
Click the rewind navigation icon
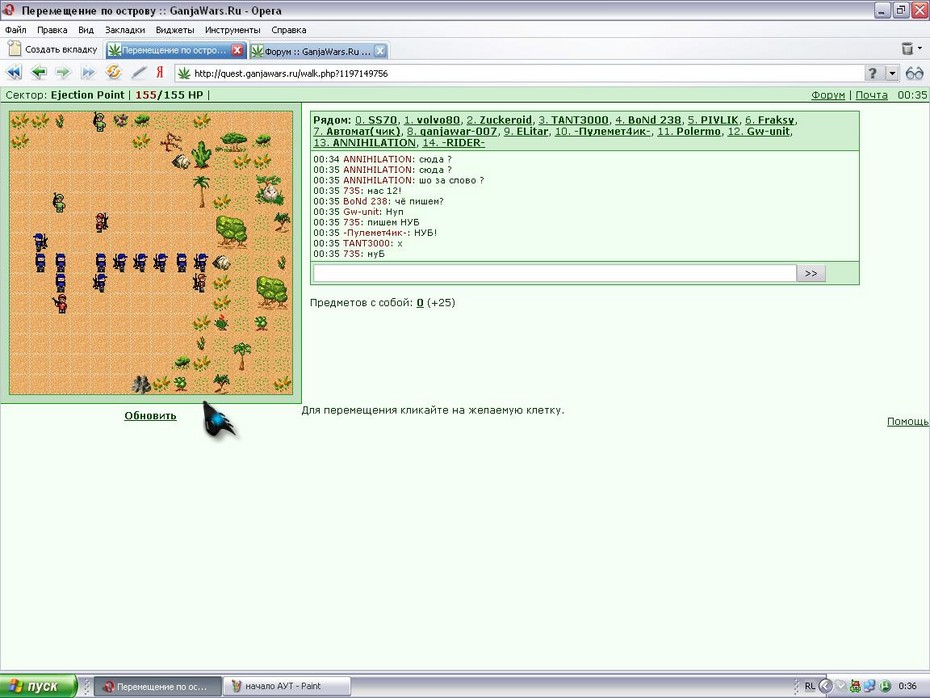pos(14,73)
